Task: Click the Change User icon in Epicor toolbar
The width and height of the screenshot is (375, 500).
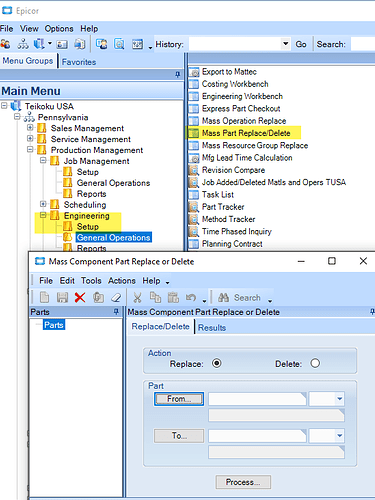Action: tap(5, 44)
